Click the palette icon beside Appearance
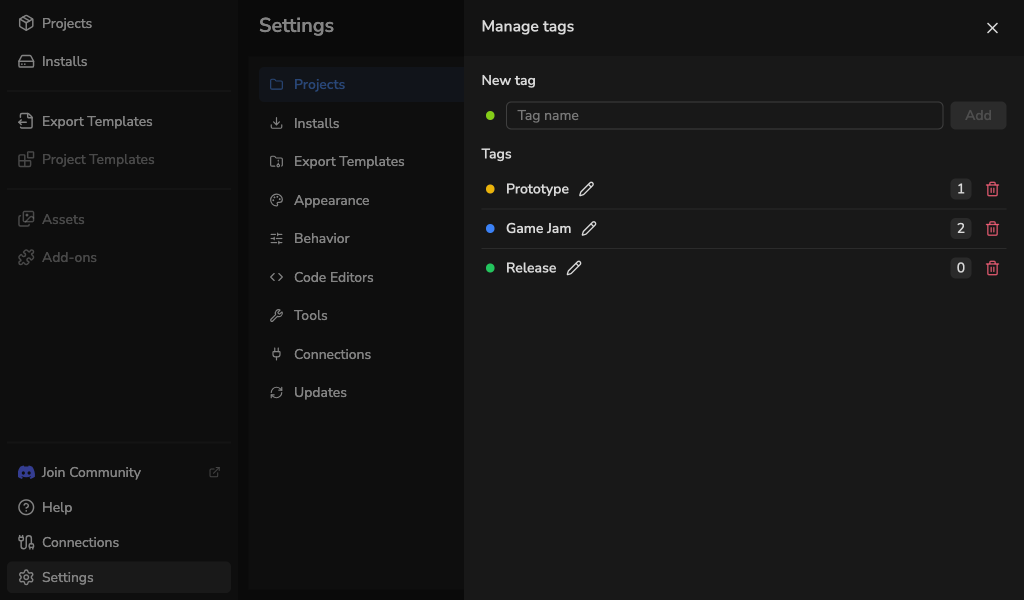 pyautogui.click(x=276, y=200)
